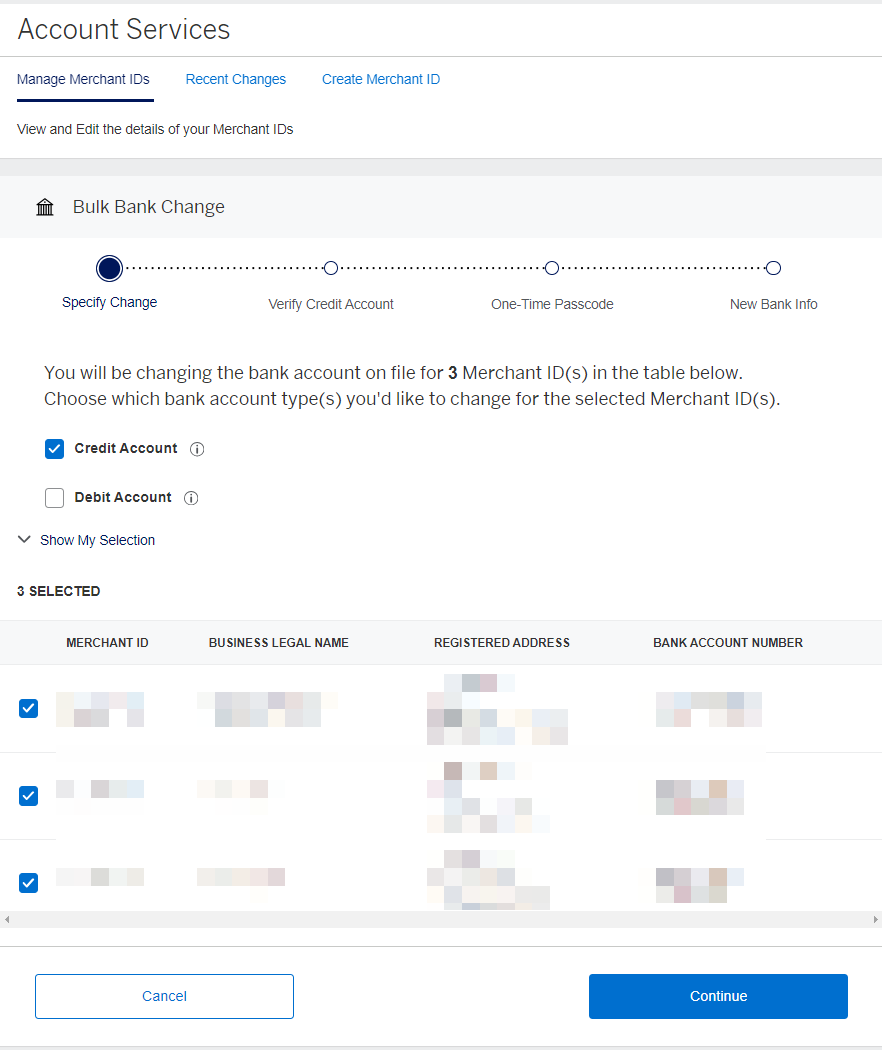Uncheck the last merchant row checkbox
This screenshot has width=882, height=1050.
click(x=28, y=882)
